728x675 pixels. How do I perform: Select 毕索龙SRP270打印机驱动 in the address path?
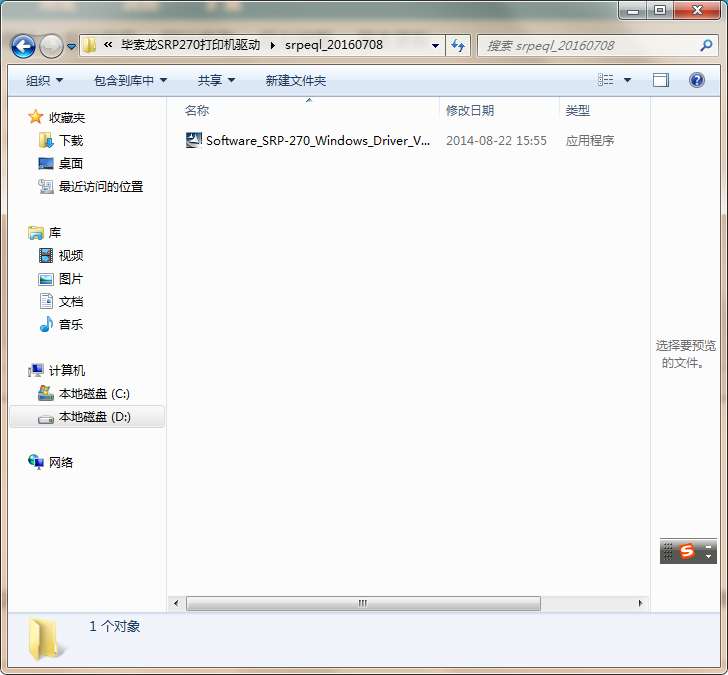(190, 45)
